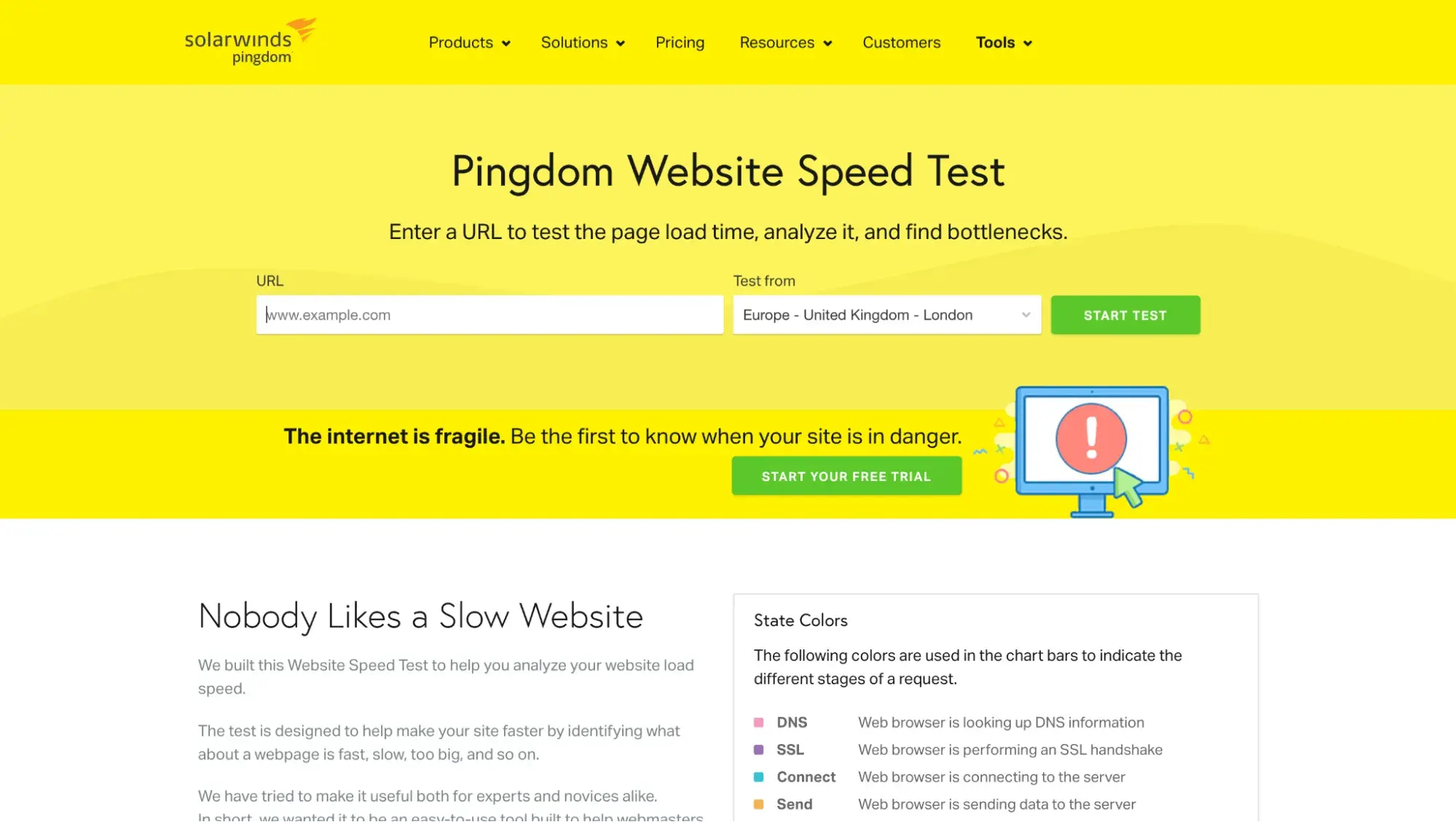
Task: Click the Customers menu item
Action: point(901,42)
